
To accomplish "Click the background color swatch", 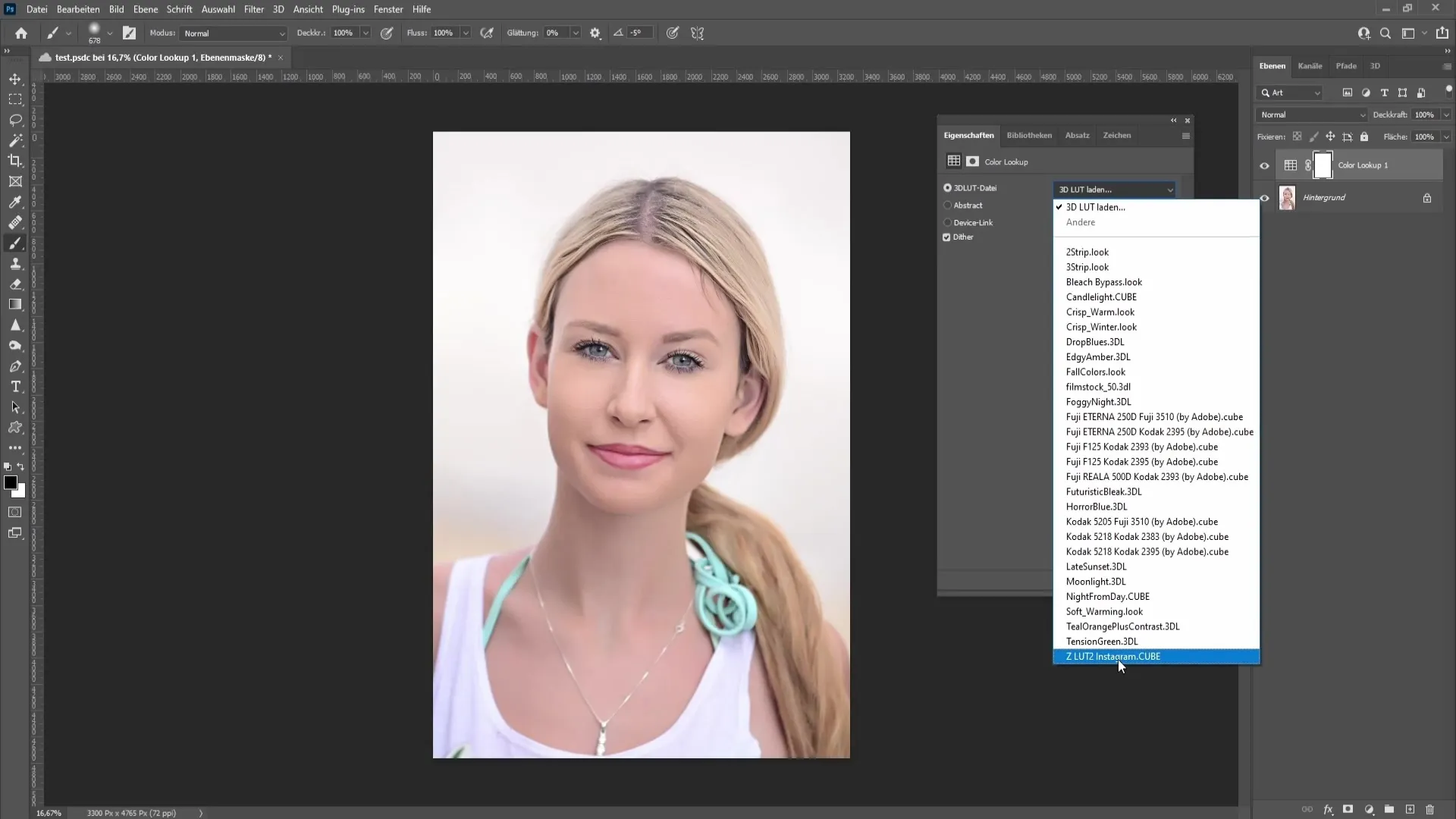I will tap(20, 493).
